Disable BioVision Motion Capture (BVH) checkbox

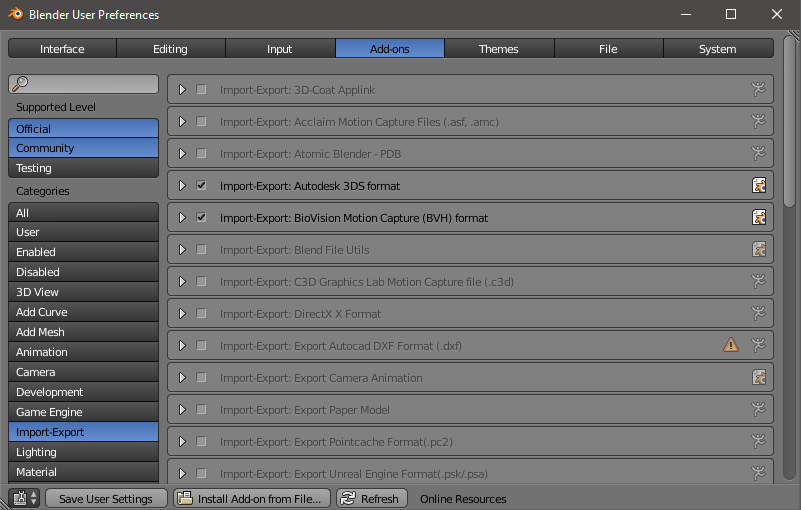click(201, 218)
